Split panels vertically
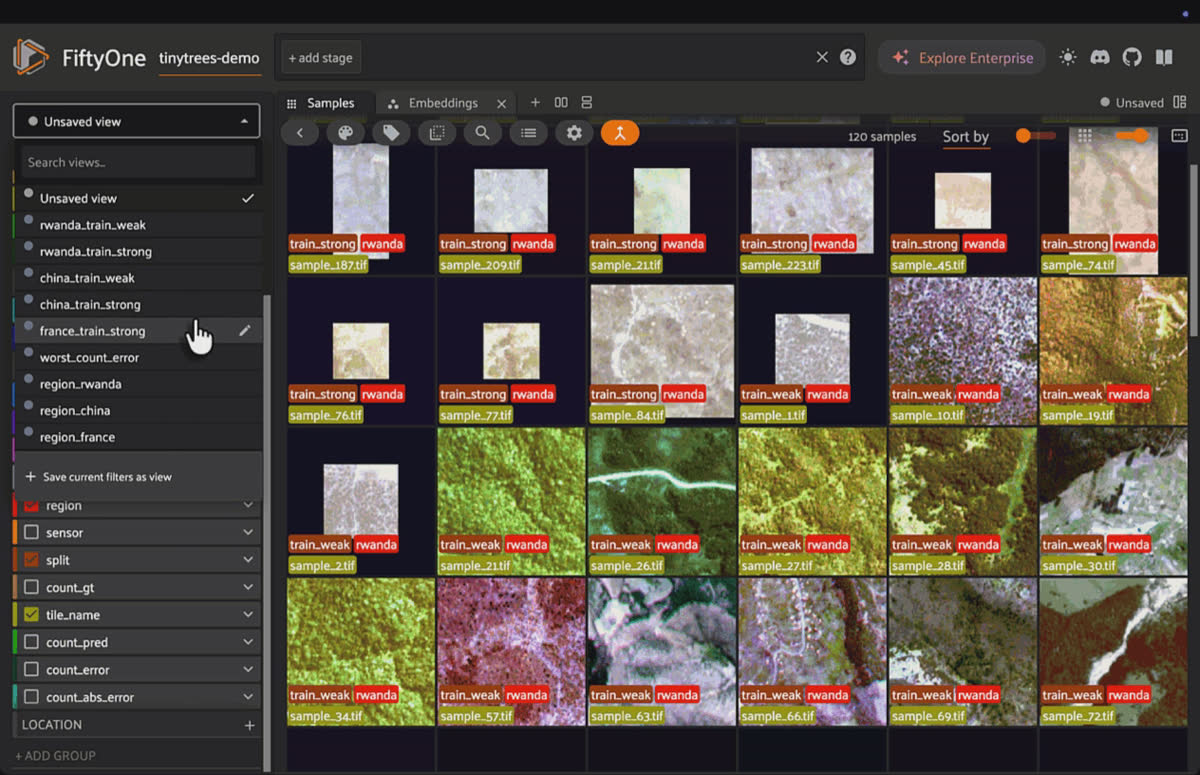This screenshot has width=1200, height=775. point(587,102)
